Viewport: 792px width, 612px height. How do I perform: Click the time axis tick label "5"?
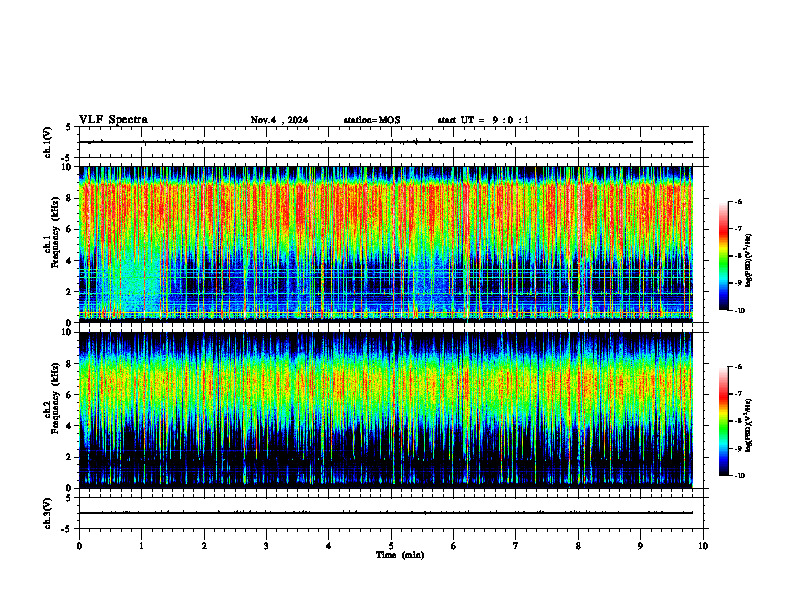(x=391, y=546)
